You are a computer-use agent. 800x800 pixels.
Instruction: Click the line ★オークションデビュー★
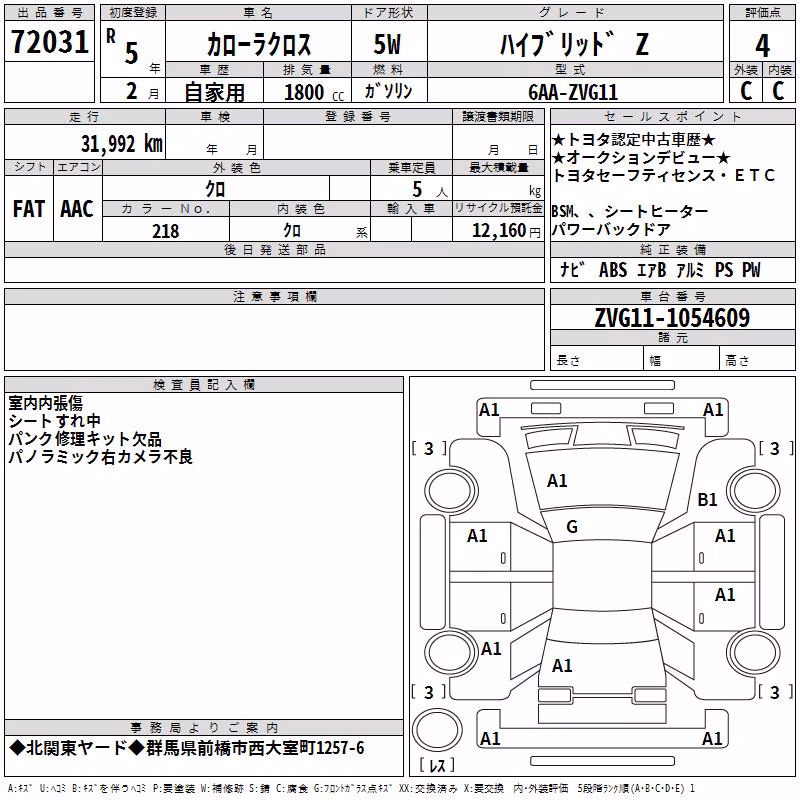(641, 158)
